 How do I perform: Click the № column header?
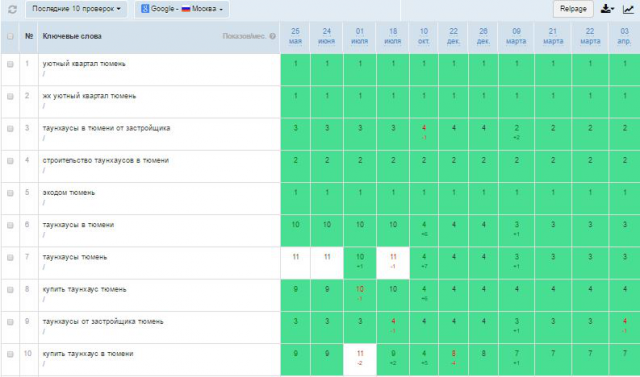click(x=29, y=36)
